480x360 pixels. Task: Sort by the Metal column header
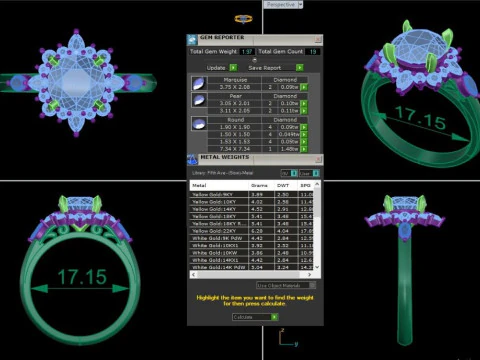219,185
